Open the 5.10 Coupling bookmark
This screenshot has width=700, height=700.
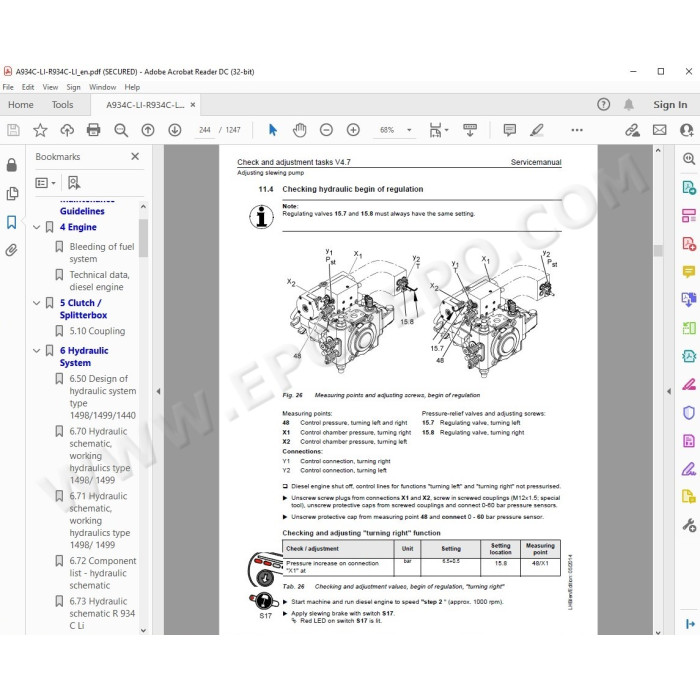coord(97,331)
